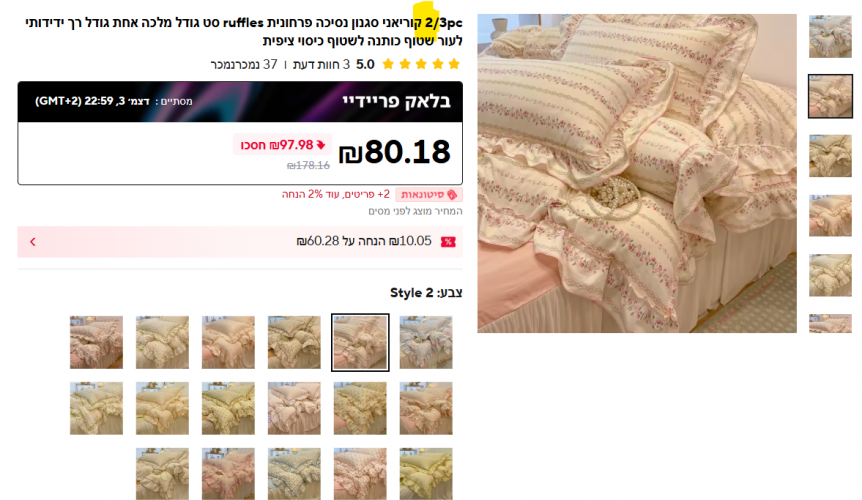Click the Black Friday sale banner

240,102
